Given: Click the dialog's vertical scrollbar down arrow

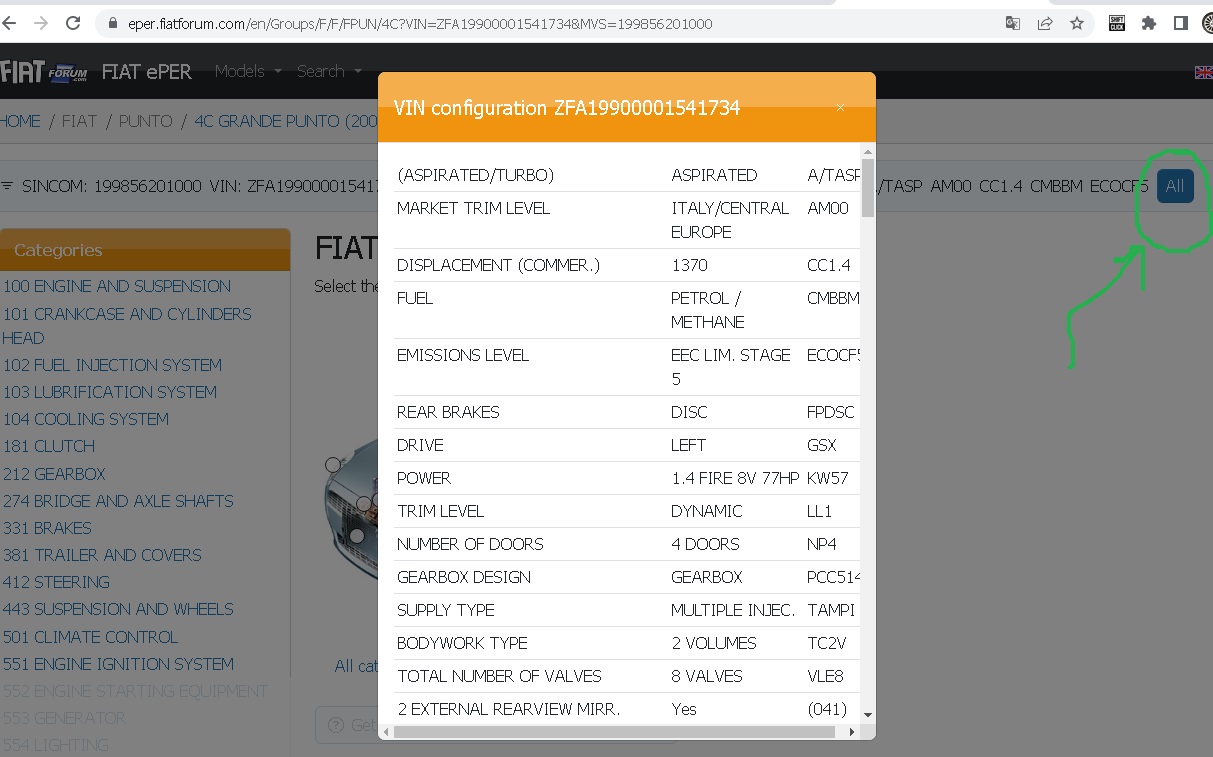Looking at the screenshot, I should [867, 714].
